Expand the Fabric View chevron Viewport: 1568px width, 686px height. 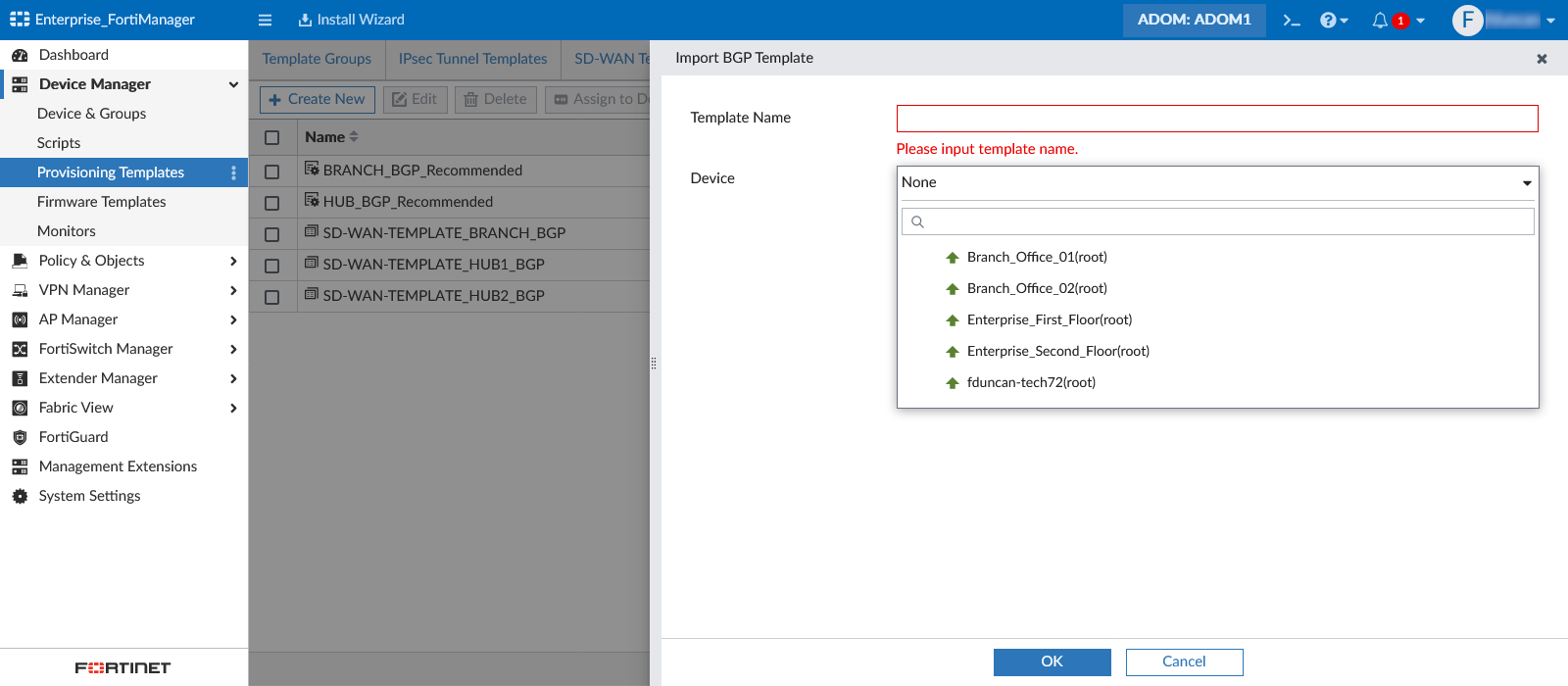click(233, 408)
